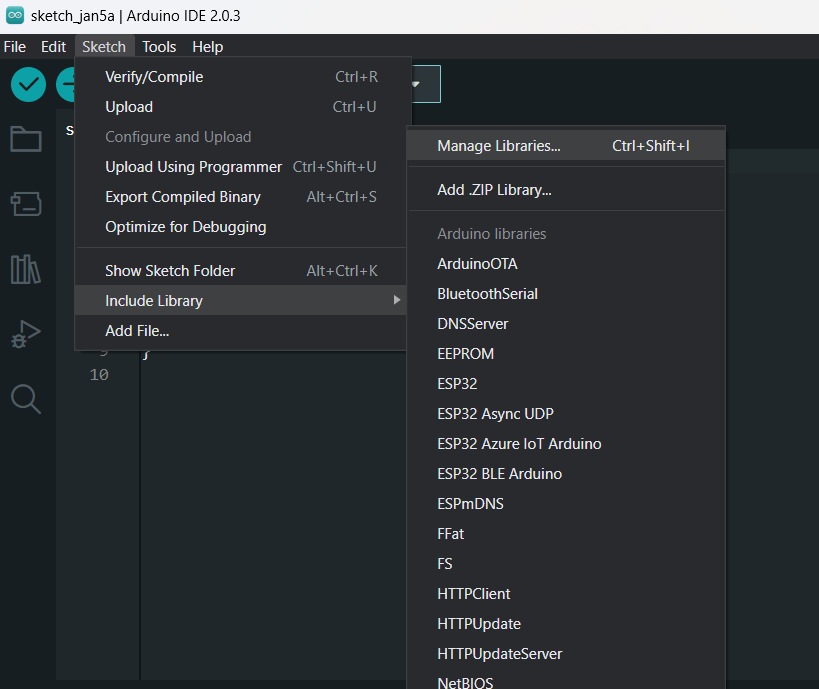This screenshot has height=689, width=819.
Task: Select Upload Using Programmer
Action: pyautogui.click(x=241, y=167)
